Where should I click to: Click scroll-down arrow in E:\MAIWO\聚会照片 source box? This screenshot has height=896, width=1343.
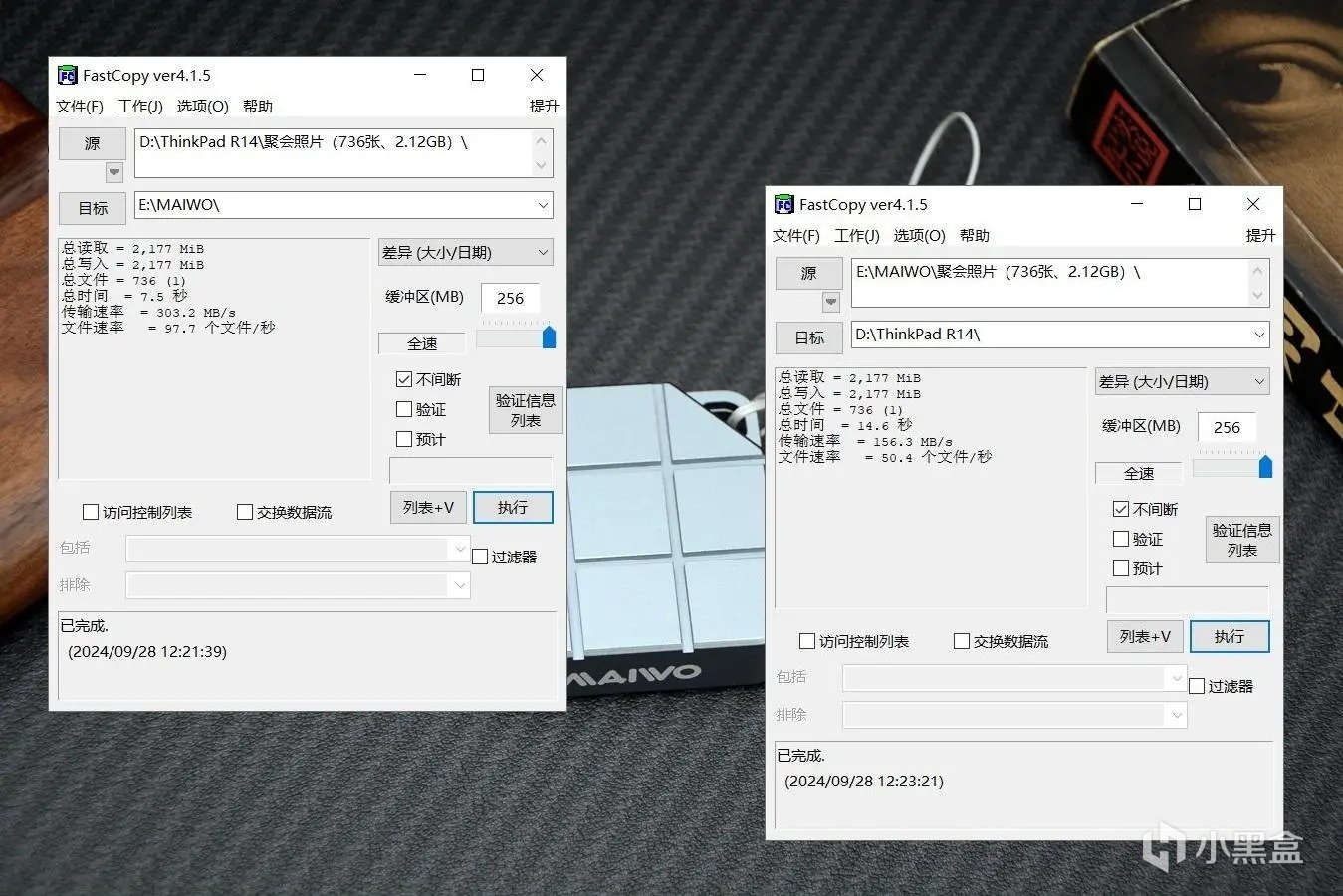coord(1258,295)
